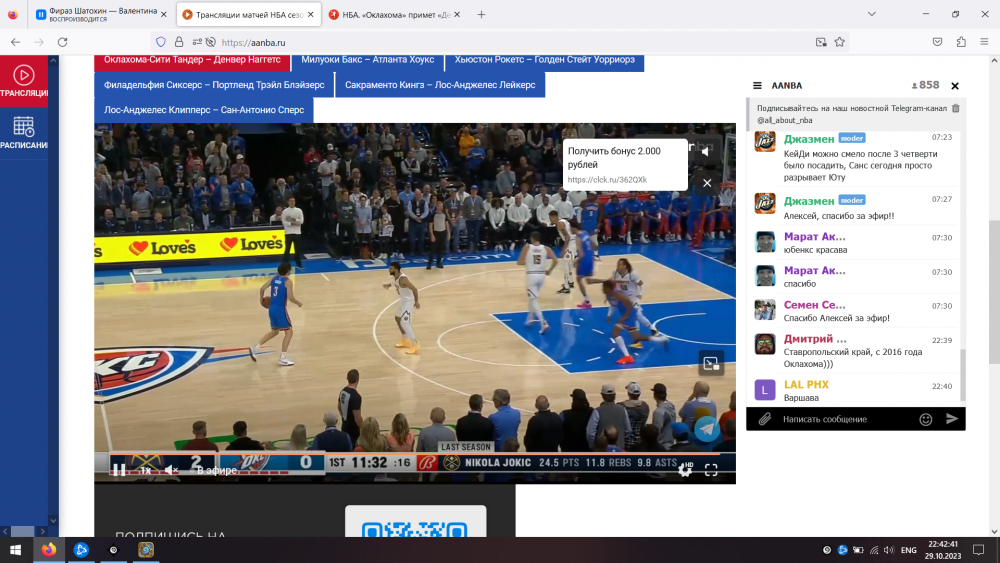
Task: Open Расписание in the left sidebar
Action: pos(23,133)
